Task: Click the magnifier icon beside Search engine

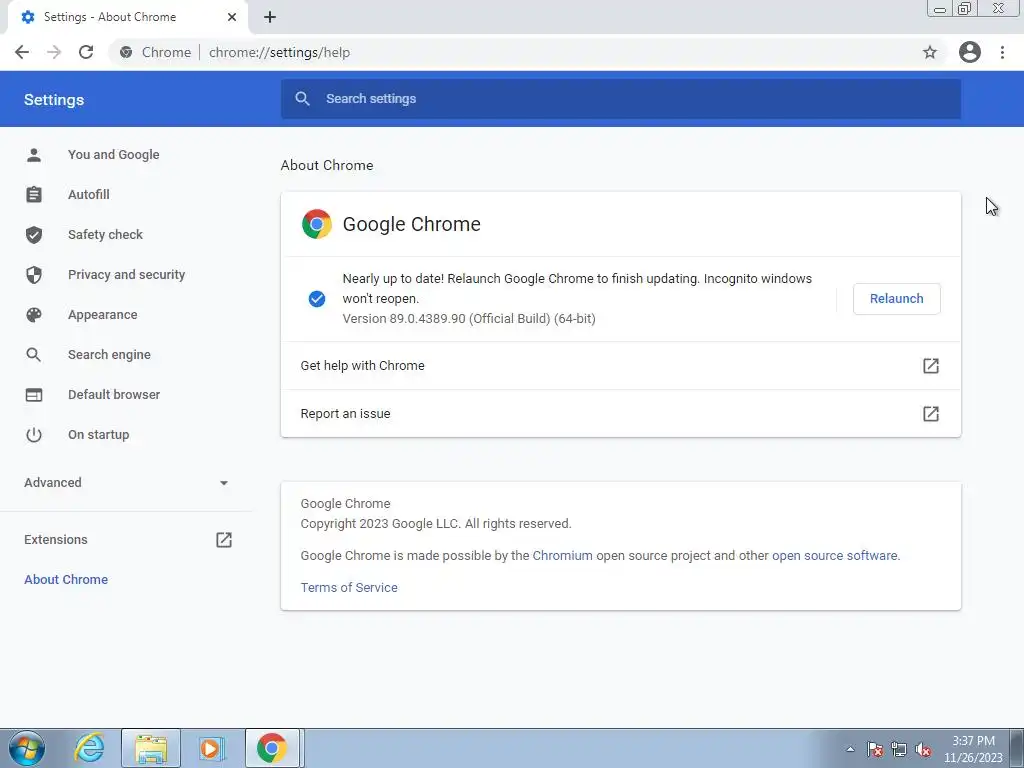Action: (x=34, y=355)
